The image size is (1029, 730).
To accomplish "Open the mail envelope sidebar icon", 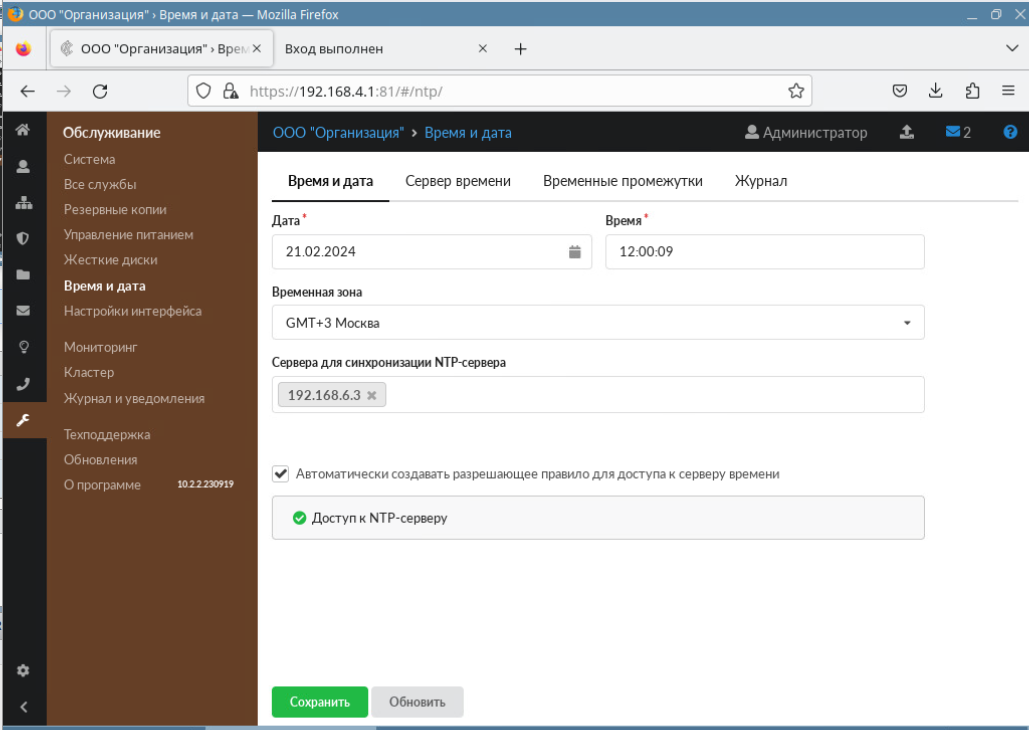I will [x=23, y=310].
